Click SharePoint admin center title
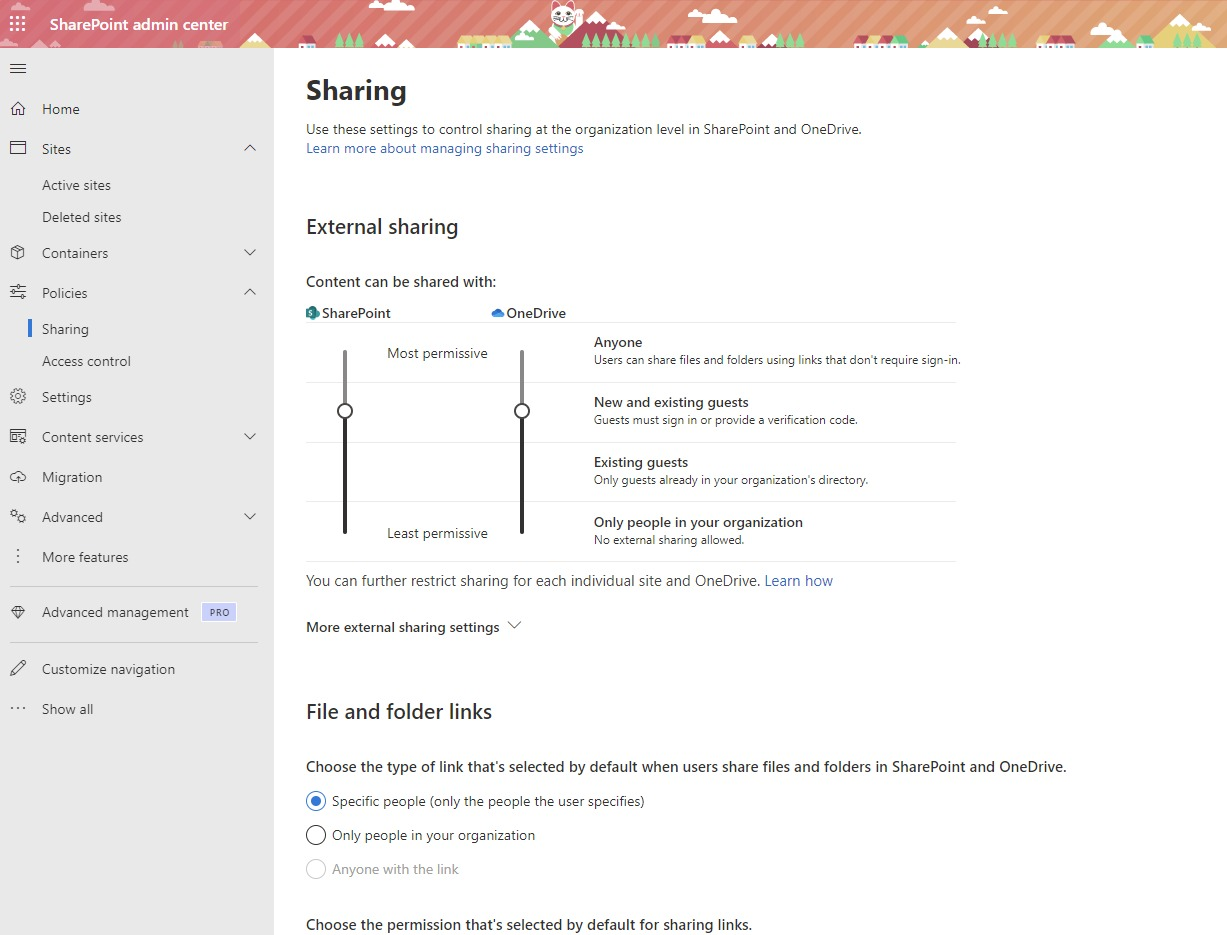Screen dimensions: 1227x935 click(x=139, y=24)
